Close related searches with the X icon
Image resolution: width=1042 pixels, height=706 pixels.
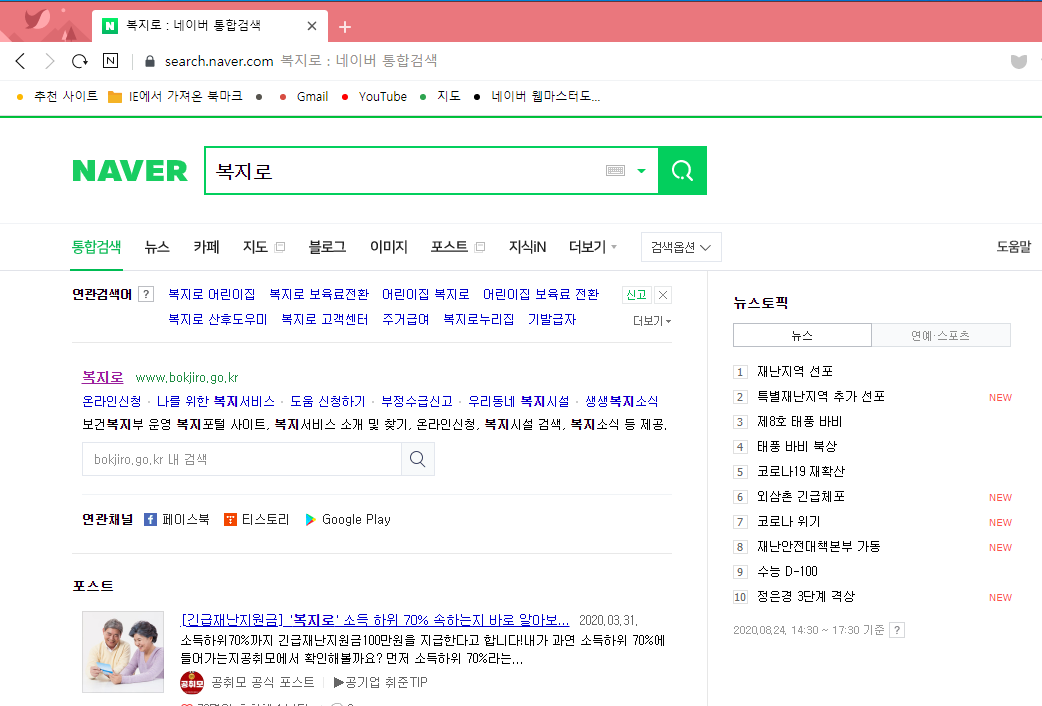(x=663, y=294)
